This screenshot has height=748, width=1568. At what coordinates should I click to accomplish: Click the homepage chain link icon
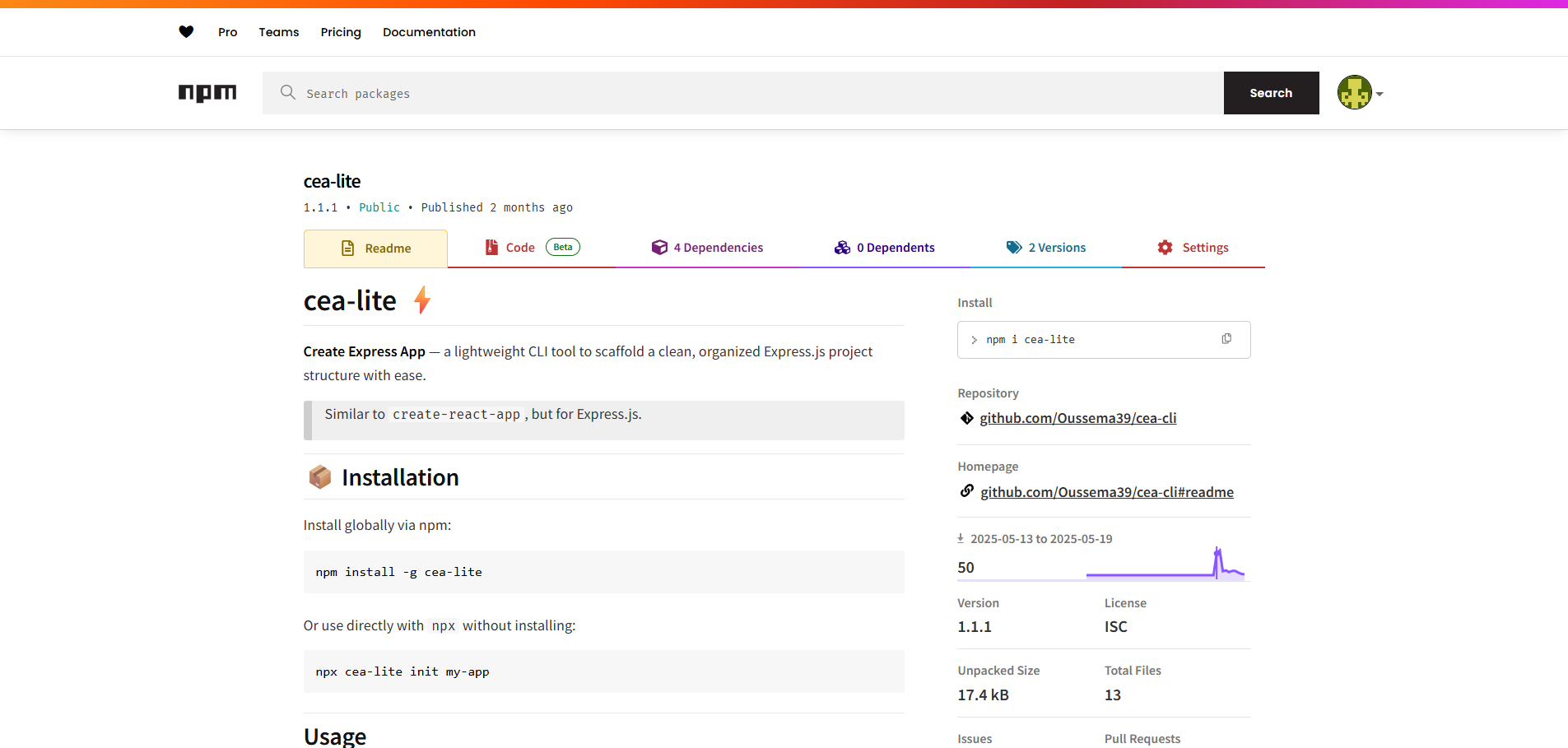(967, 491)
